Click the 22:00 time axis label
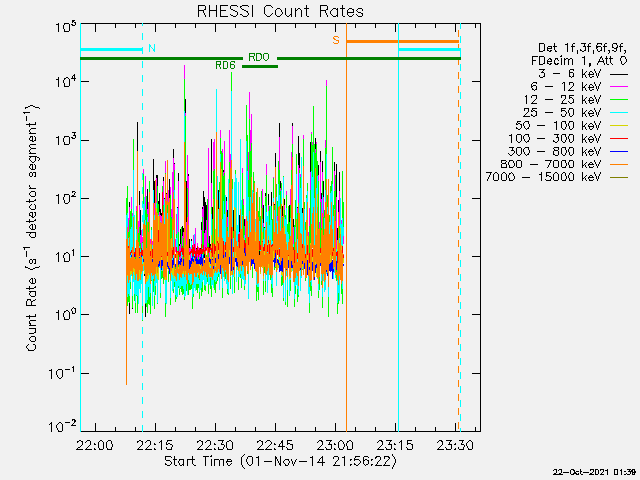 click(x=95, y=445)
